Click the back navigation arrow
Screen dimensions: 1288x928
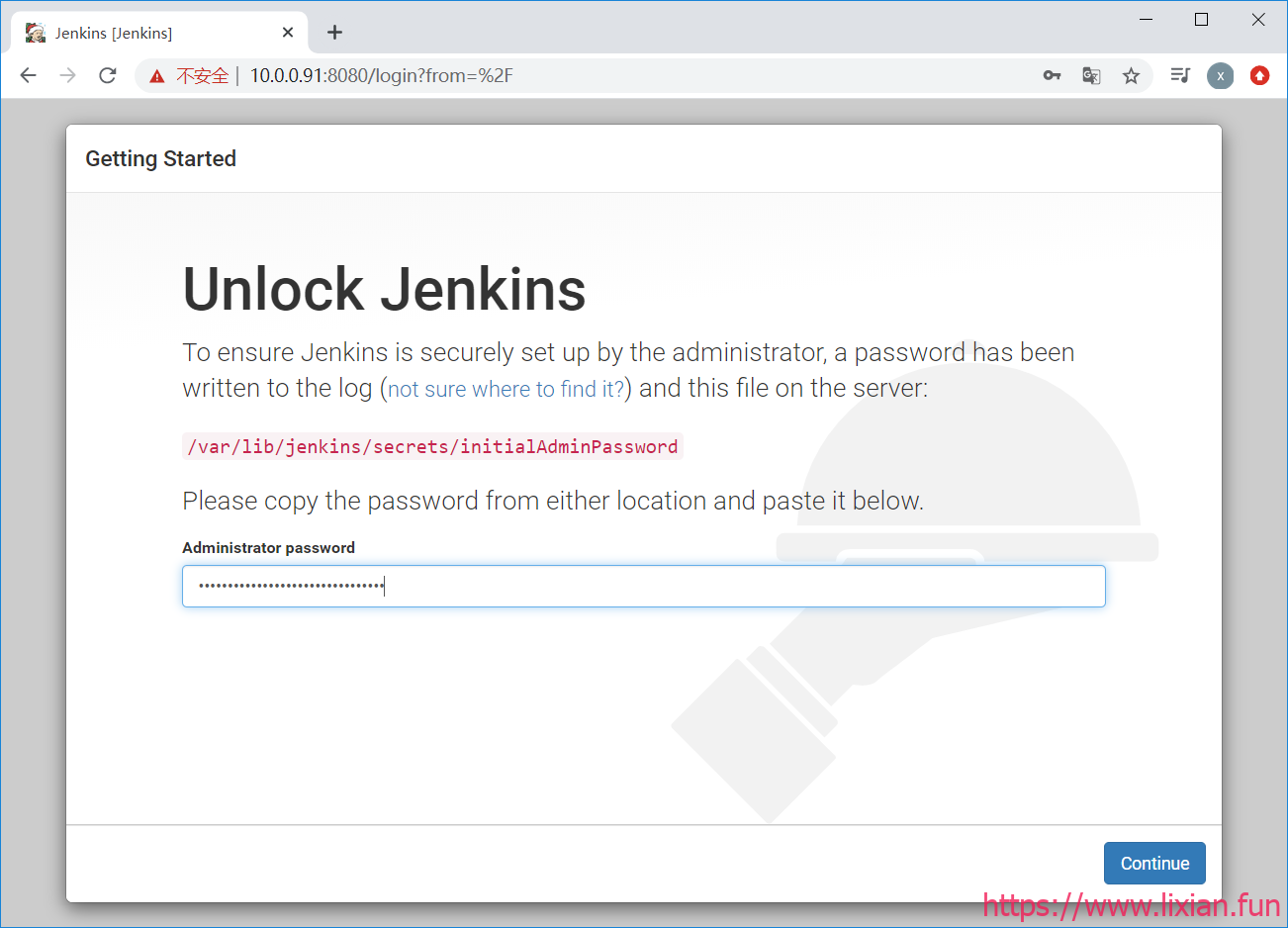28,75
